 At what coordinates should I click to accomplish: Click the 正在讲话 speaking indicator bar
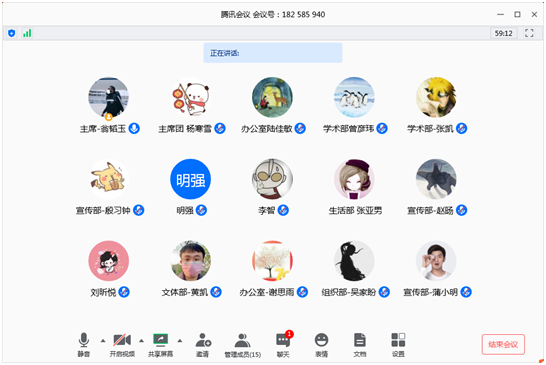click(273, 53)
